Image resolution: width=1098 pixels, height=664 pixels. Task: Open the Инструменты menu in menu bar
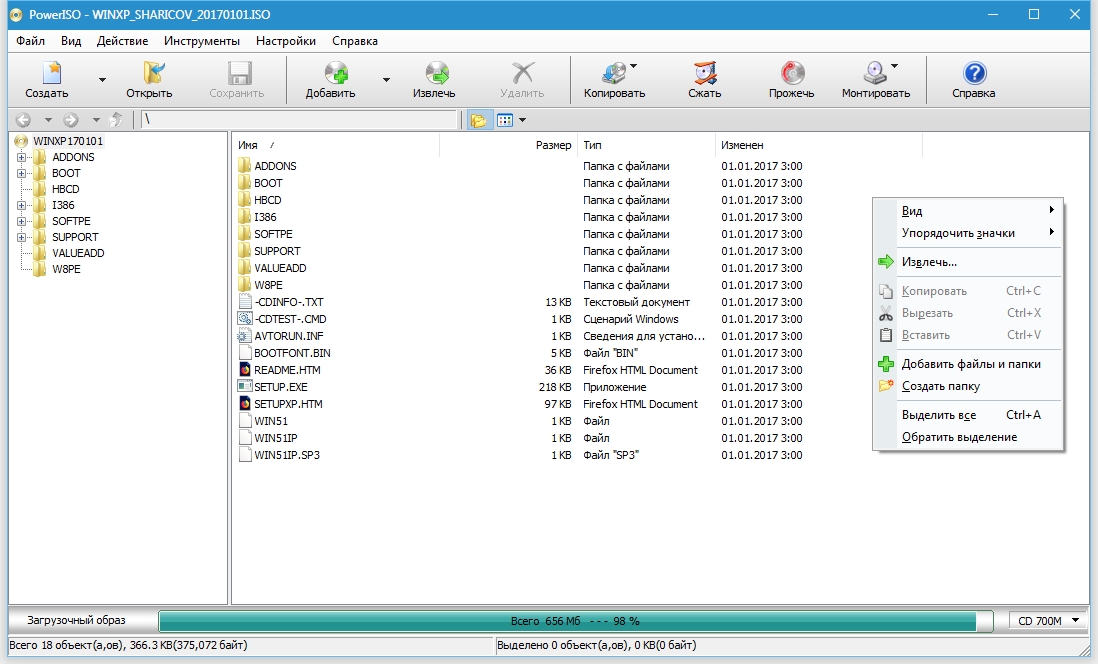[202, 41]
